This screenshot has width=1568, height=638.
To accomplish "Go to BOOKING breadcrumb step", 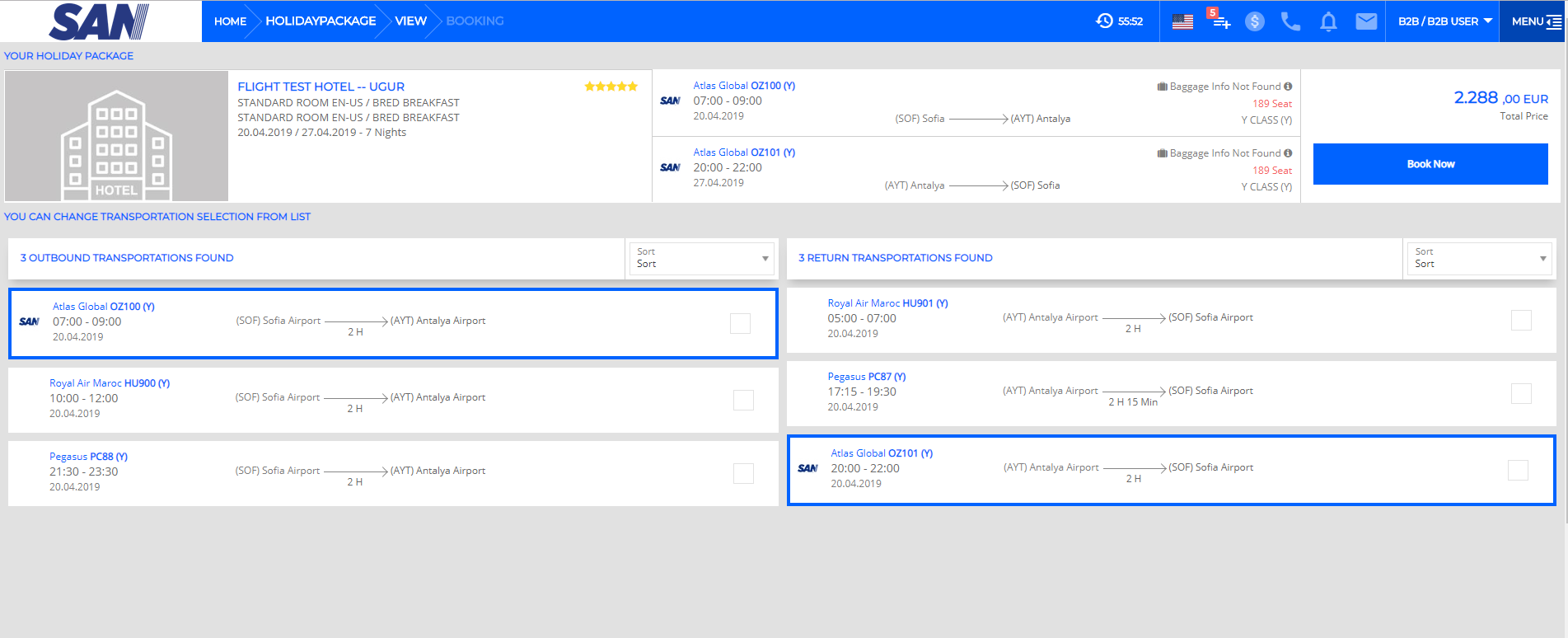I will click(475, 21).
